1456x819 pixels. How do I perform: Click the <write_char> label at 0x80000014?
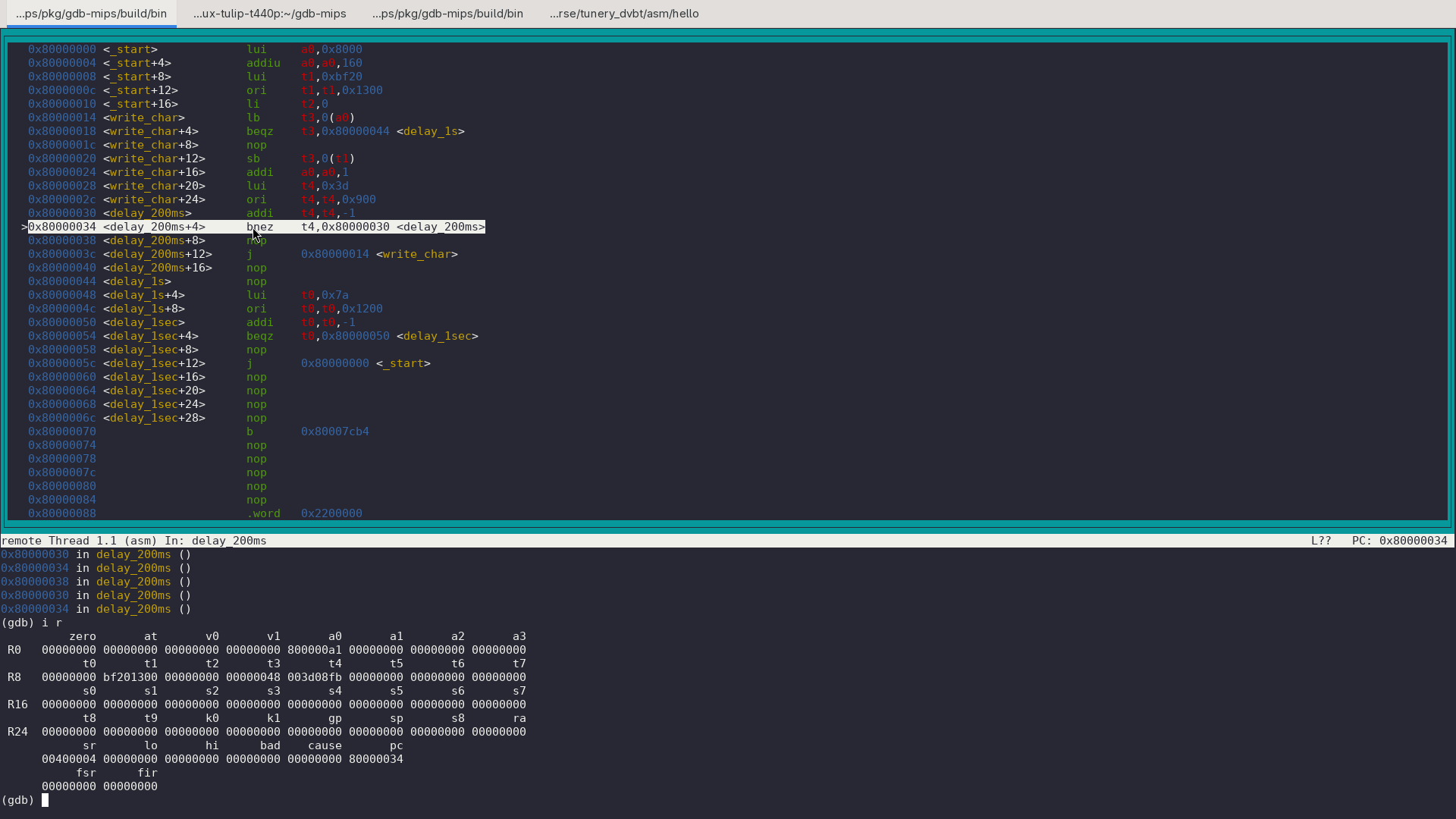click(144, 118)
